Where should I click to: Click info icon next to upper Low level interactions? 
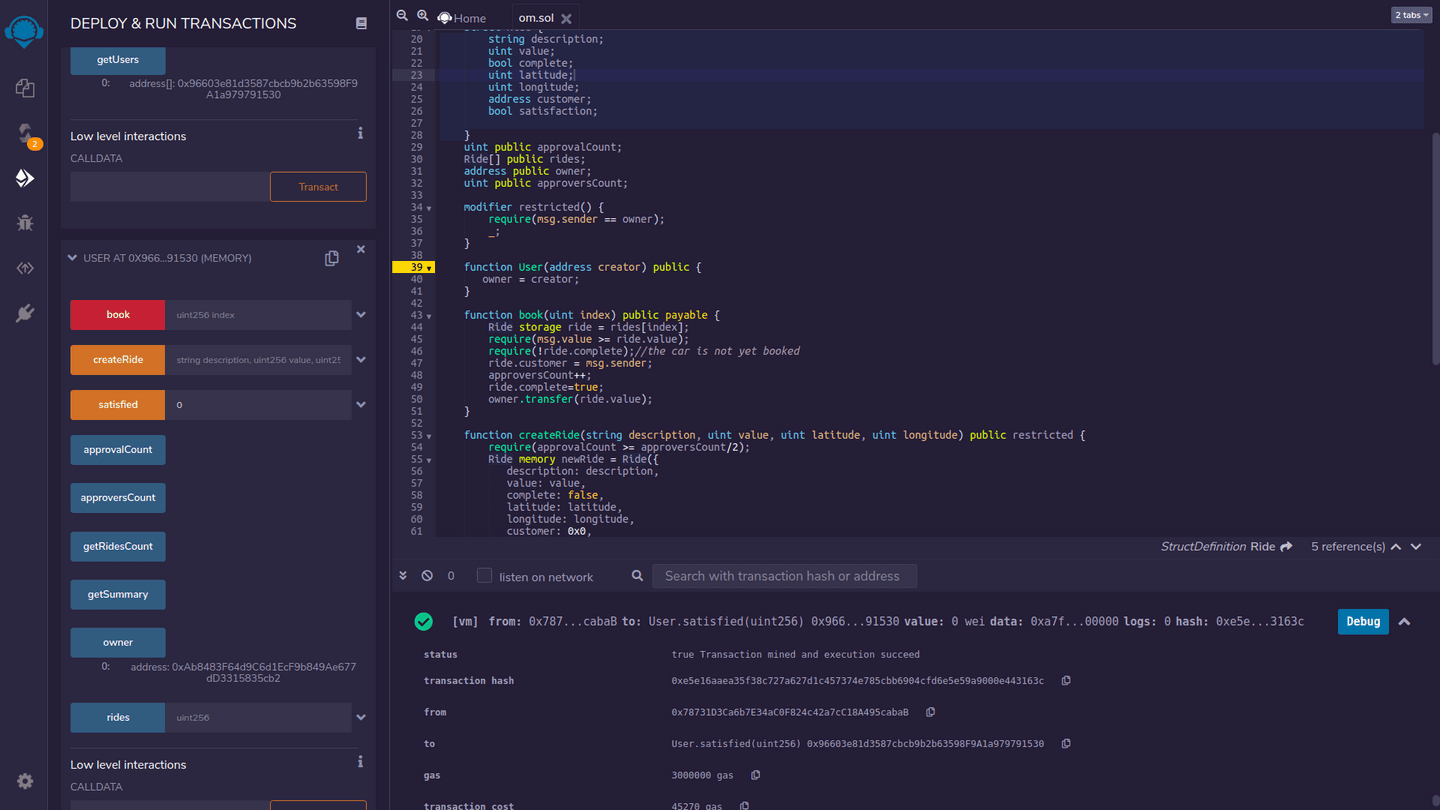(x=360, y=133)
